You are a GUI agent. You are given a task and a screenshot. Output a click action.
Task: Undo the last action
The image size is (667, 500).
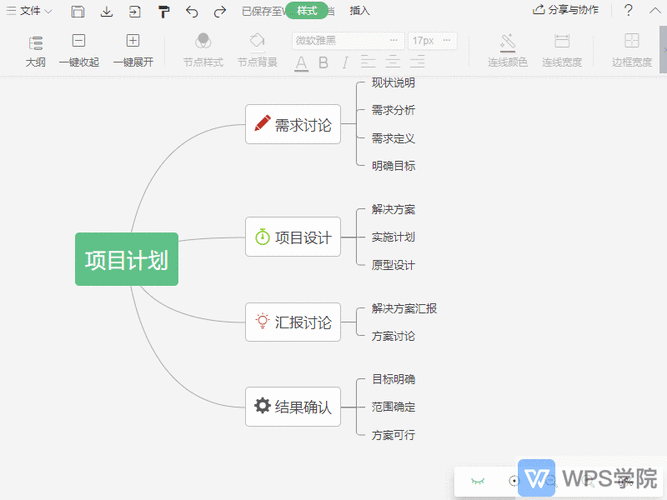pyautogui.click(x=192, y=11)
